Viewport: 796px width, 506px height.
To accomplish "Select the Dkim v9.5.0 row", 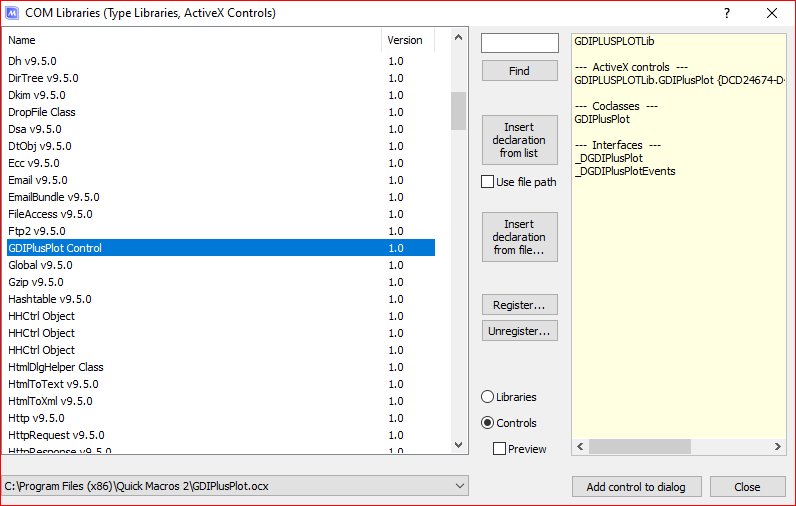I will [x=221, y=95].
